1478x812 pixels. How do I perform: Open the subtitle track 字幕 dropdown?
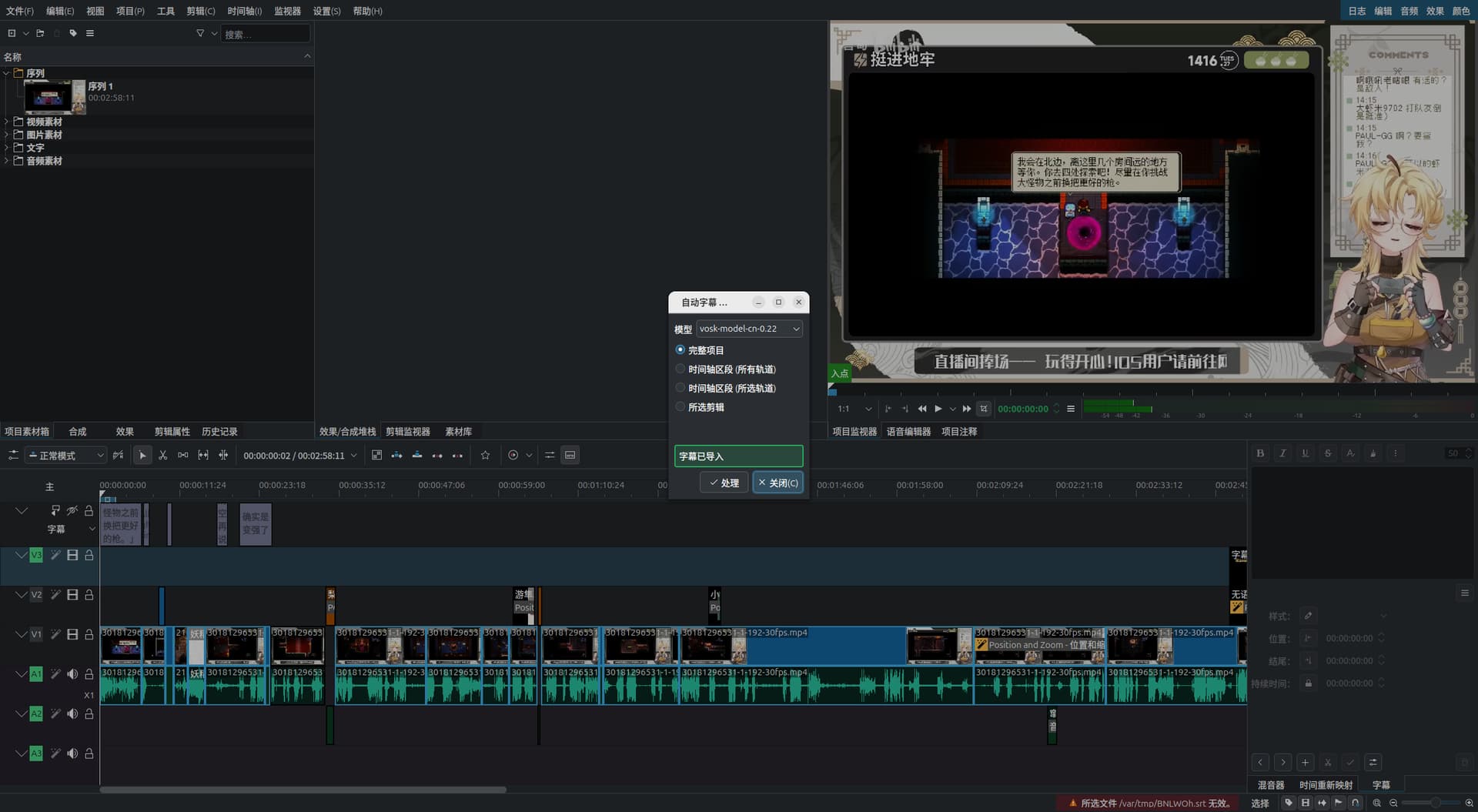pyautogui.click(x=92, y=529)
